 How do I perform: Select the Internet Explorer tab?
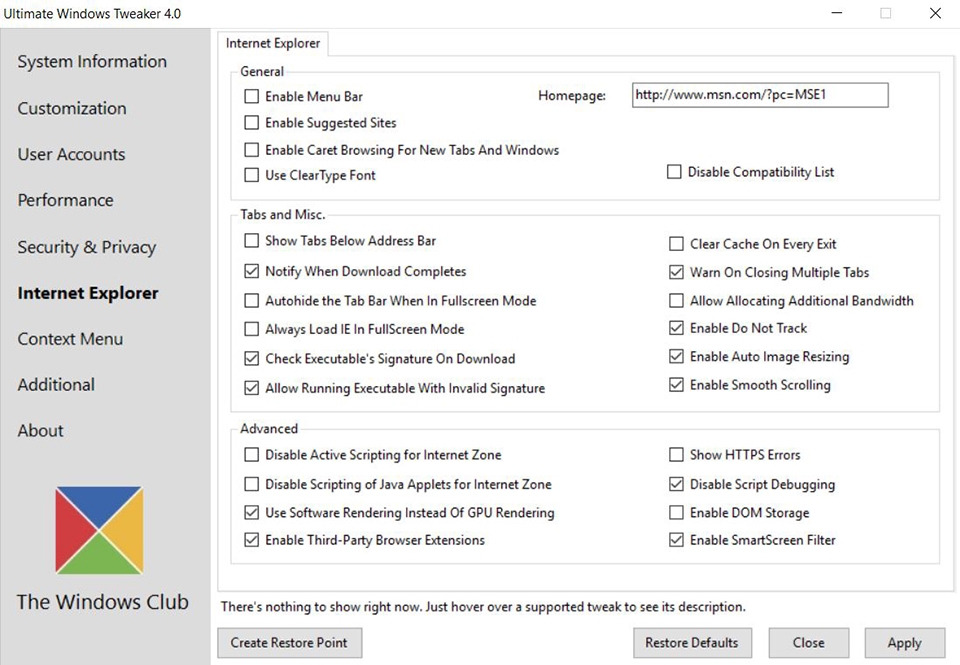pos(273,43)
